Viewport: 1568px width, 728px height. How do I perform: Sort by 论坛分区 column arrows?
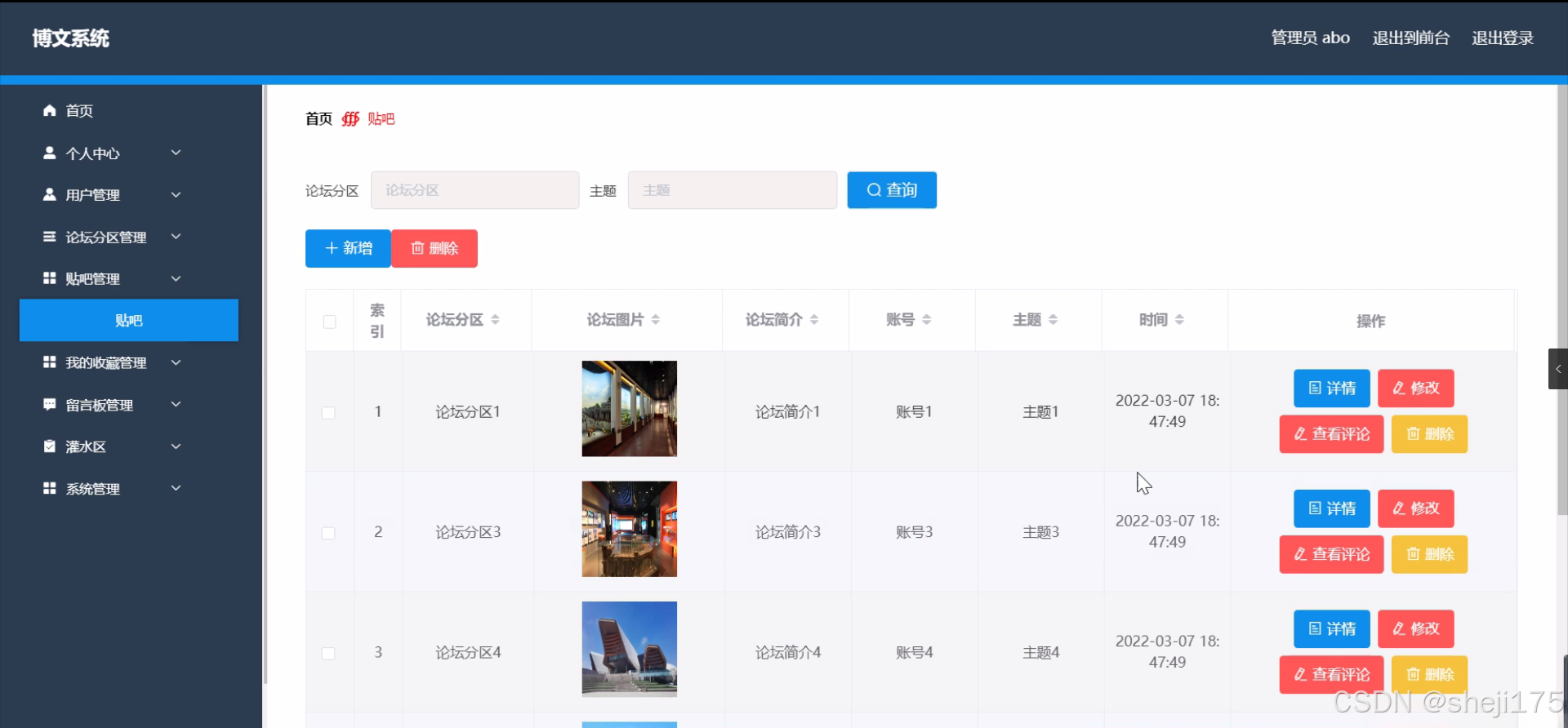coord(495,320)
